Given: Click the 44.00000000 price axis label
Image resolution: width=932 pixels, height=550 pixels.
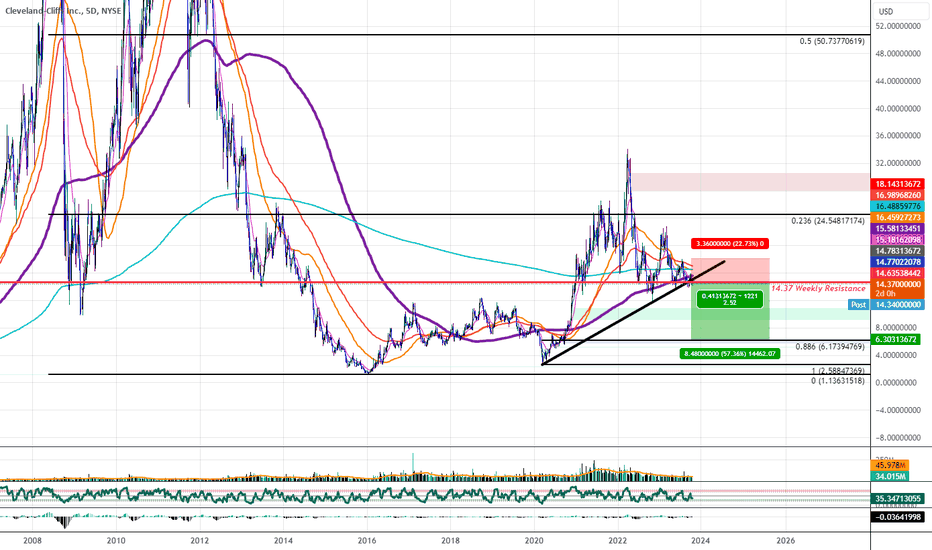Looking at the screenshot, I should 898,81.
